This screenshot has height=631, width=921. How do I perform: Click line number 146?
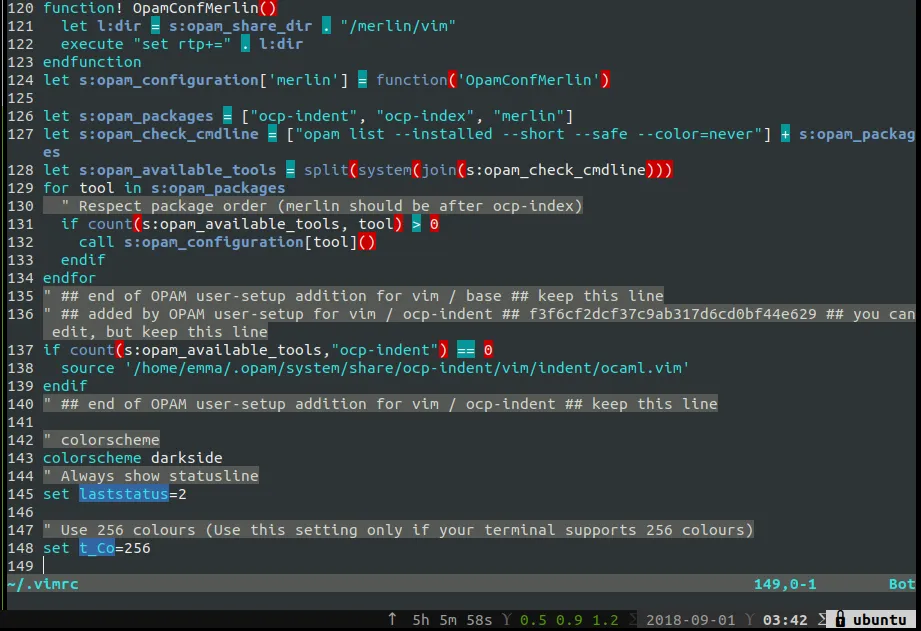pyautogui.click(x=21, y=512)
